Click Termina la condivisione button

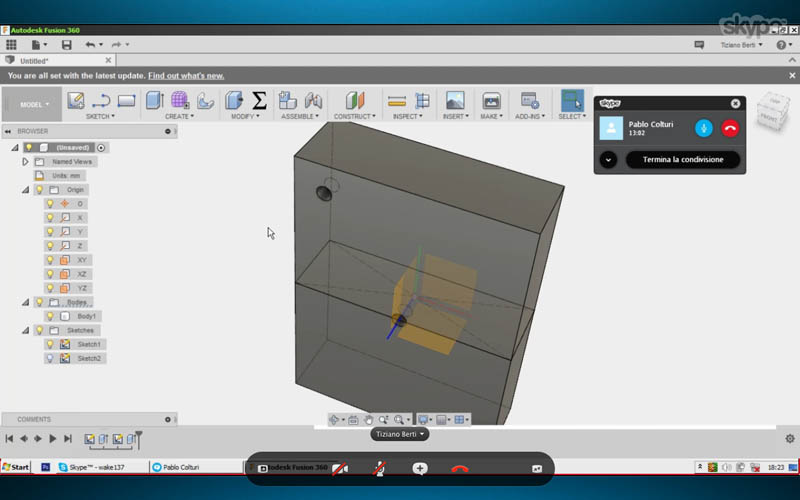pyautogui.click(x=683, y=160)
